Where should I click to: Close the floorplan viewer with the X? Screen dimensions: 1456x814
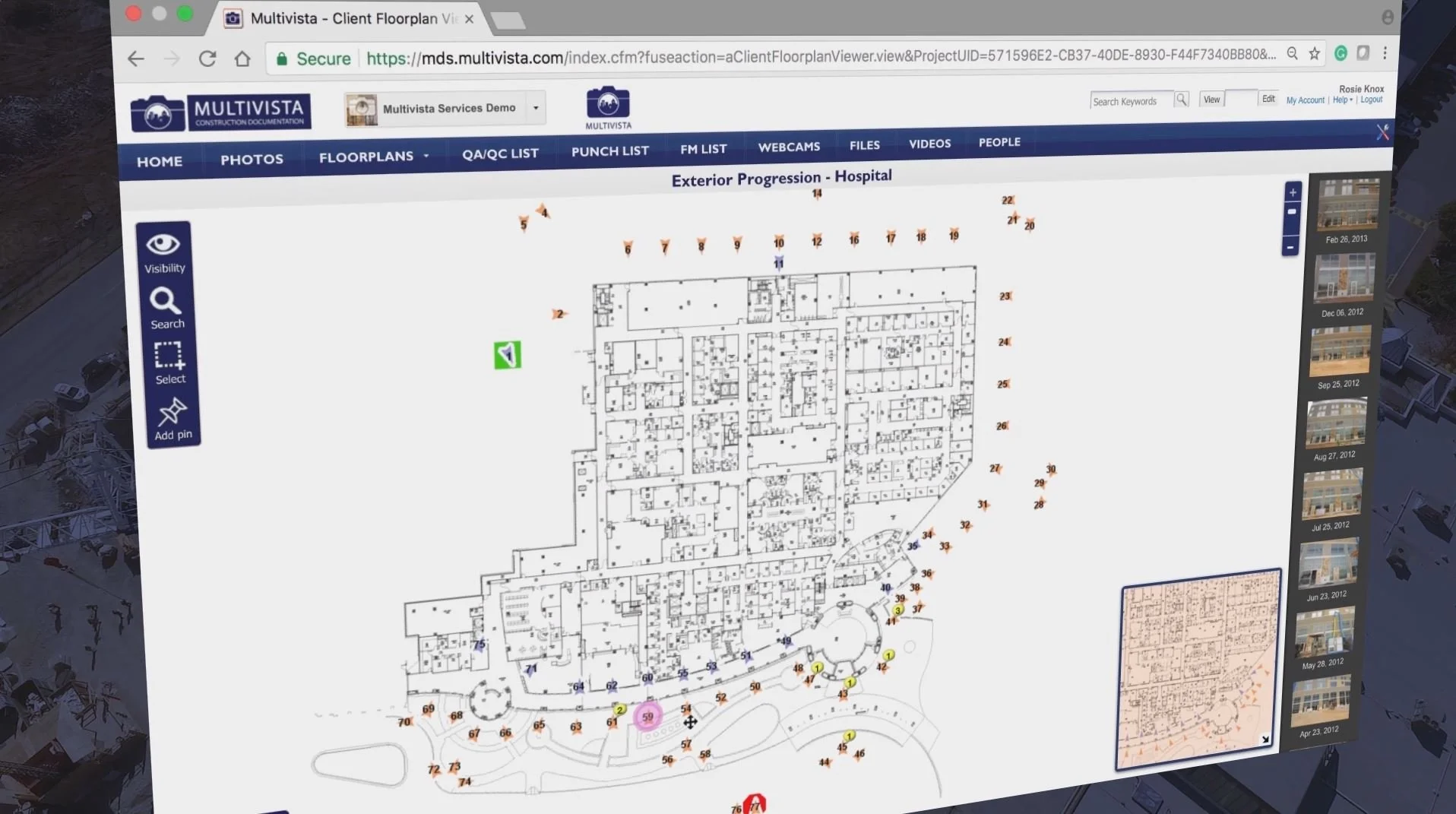coord(1382,132)
